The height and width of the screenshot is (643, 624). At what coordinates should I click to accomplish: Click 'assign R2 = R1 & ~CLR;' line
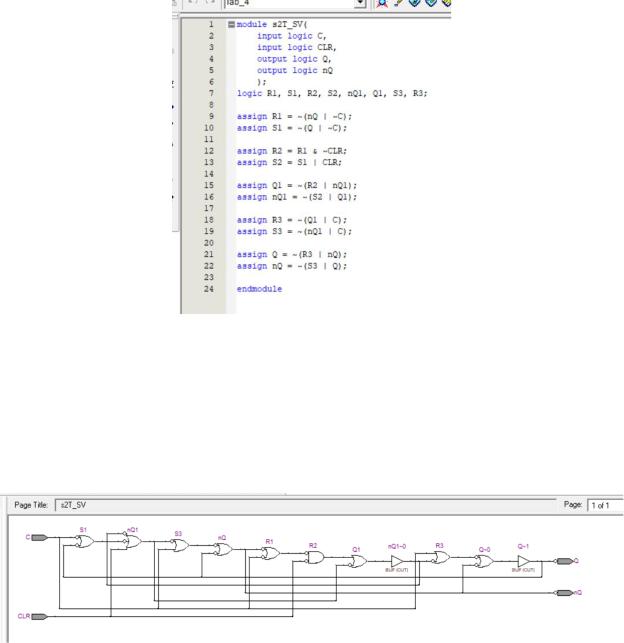[x=292, y=151]
